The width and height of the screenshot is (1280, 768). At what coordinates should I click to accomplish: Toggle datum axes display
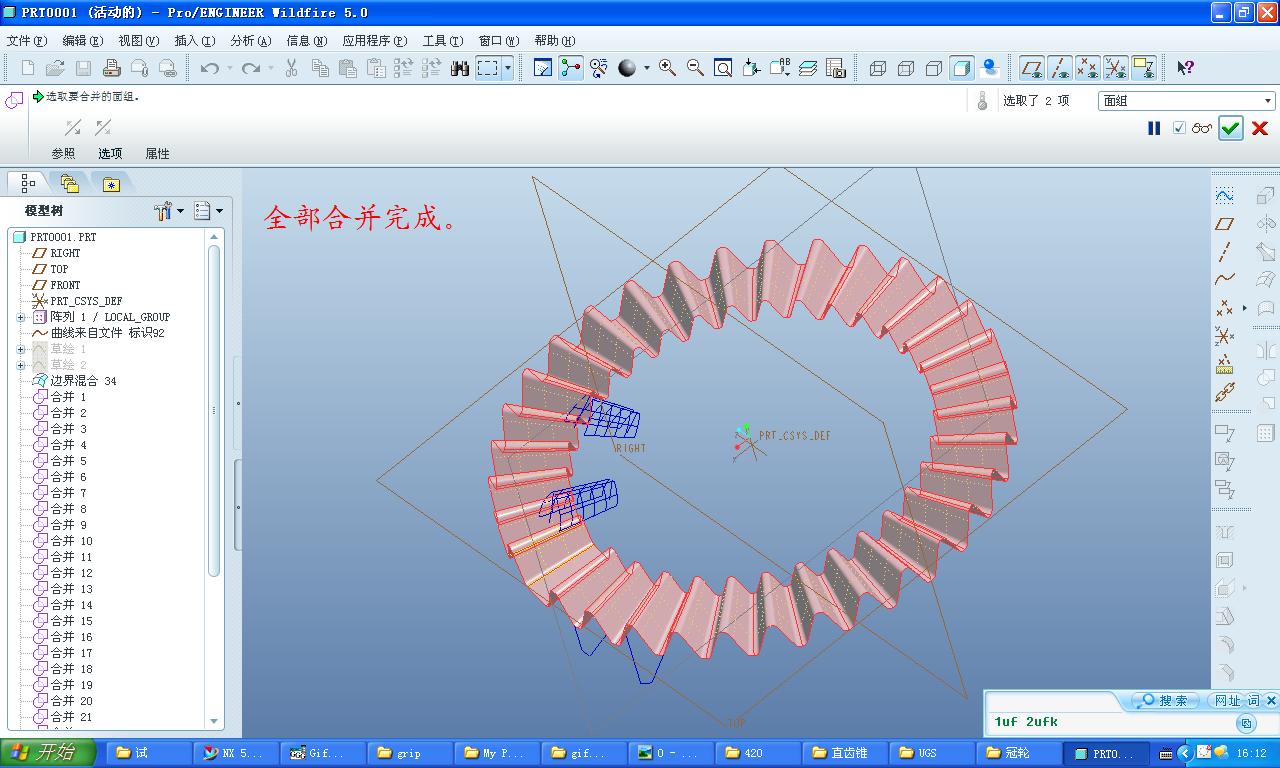pos(1060,68)
